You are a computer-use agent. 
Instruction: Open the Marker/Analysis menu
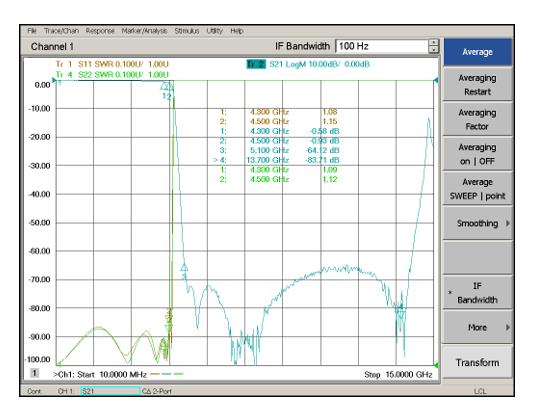[x=144, y=31]
